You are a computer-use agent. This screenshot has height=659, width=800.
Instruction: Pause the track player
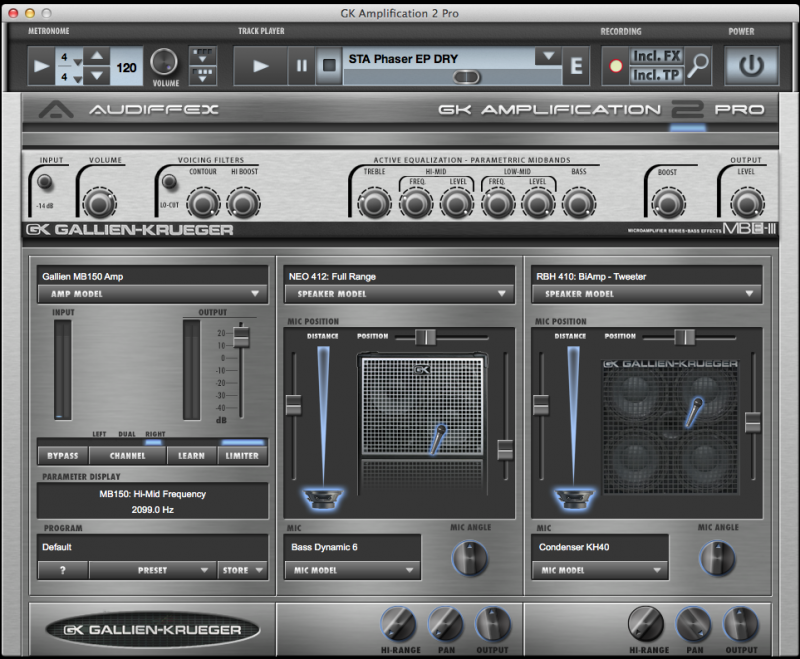(x=302, y=66)
